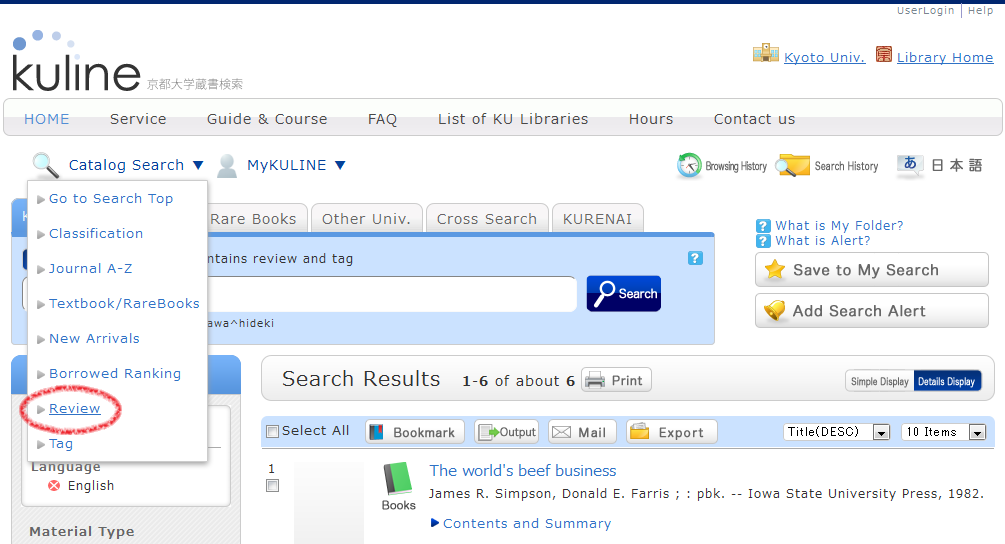This screenshot has height=544, width=1005.
Task: Tick checkbox for result 1
Action: pyautogui.click(x=272, y=486)
